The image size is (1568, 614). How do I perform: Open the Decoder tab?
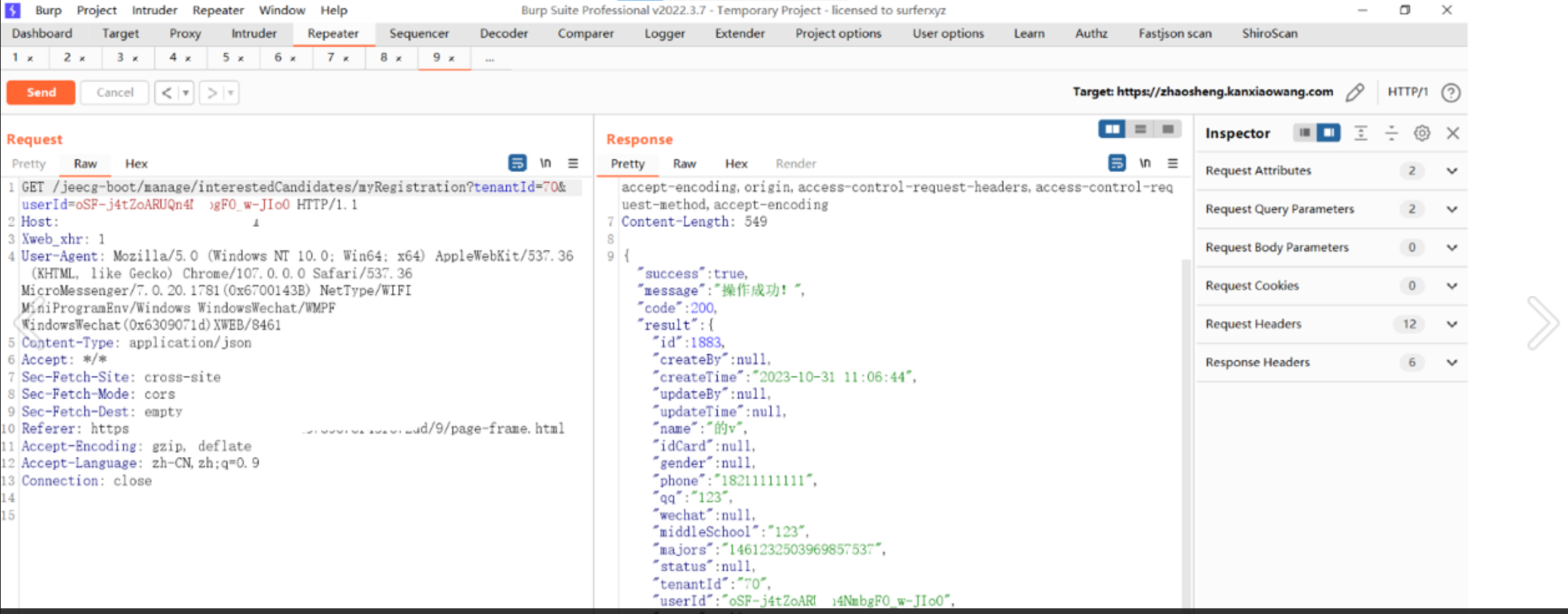pyautogui.click(x=504, y=34)
